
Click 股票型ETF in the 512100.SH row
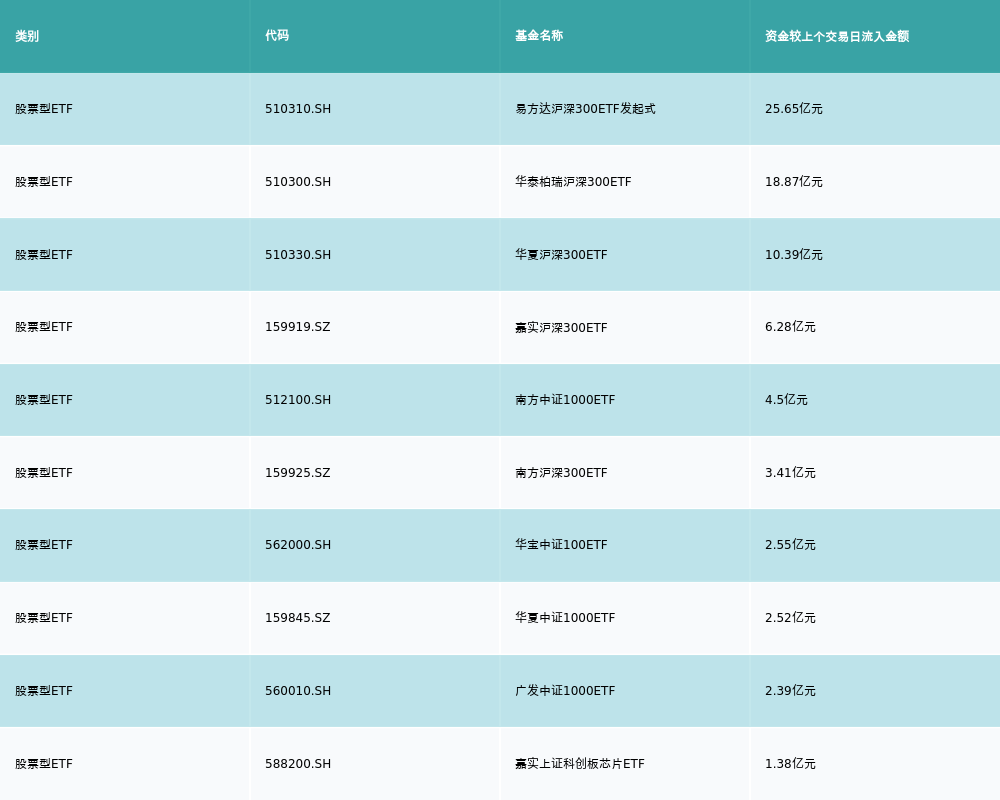[44, 400]
